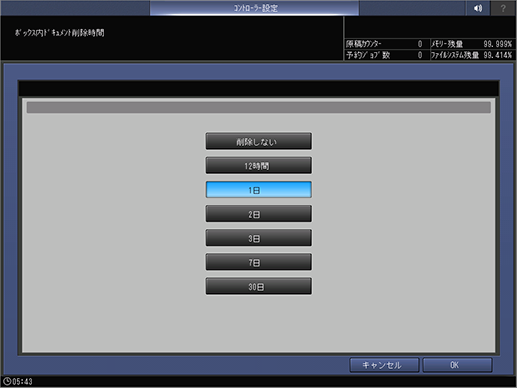Click the clock icon beside 05:43

(7, 381)
